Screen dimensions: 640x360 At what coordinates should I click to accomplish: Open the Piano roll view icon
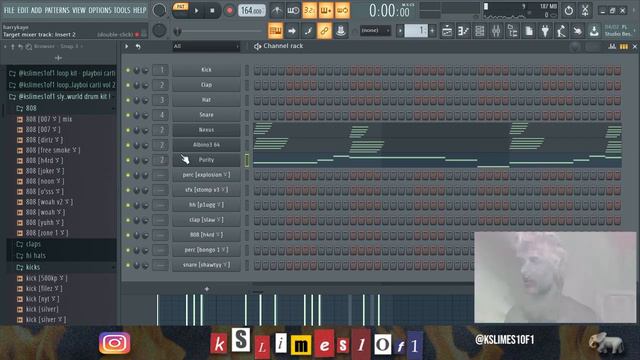click(463, 31)
